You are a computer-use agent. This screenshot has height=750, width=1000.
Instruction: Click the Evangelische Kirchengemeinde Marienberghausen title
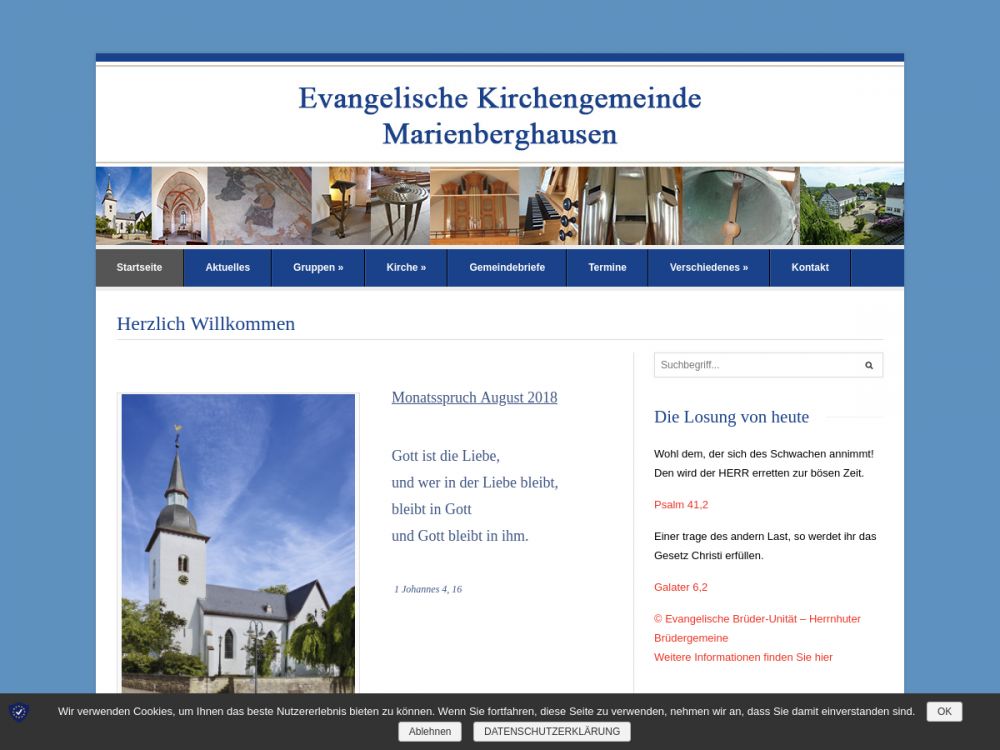pos(499,115)
